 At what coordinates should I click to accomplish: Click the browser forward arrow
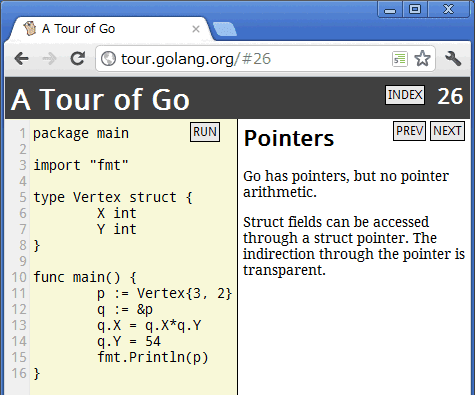pos(49,59)
